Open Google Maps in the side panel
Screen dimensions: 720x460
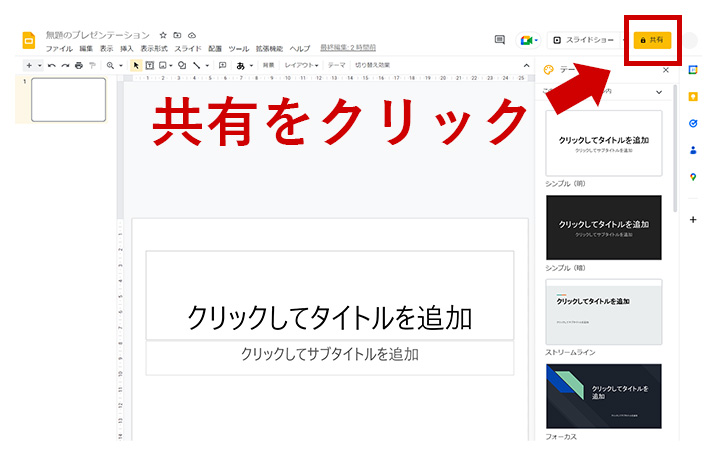pyautogui.click(x=693, y=177)
